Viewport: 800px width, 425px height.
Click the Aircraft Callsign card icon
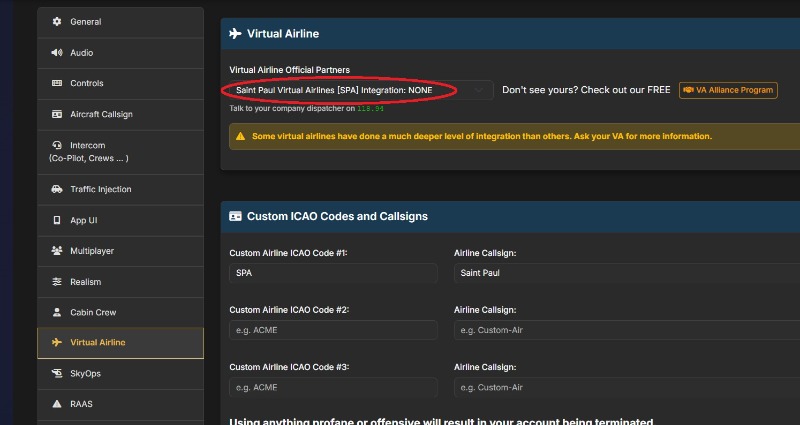tap(57, 115)
